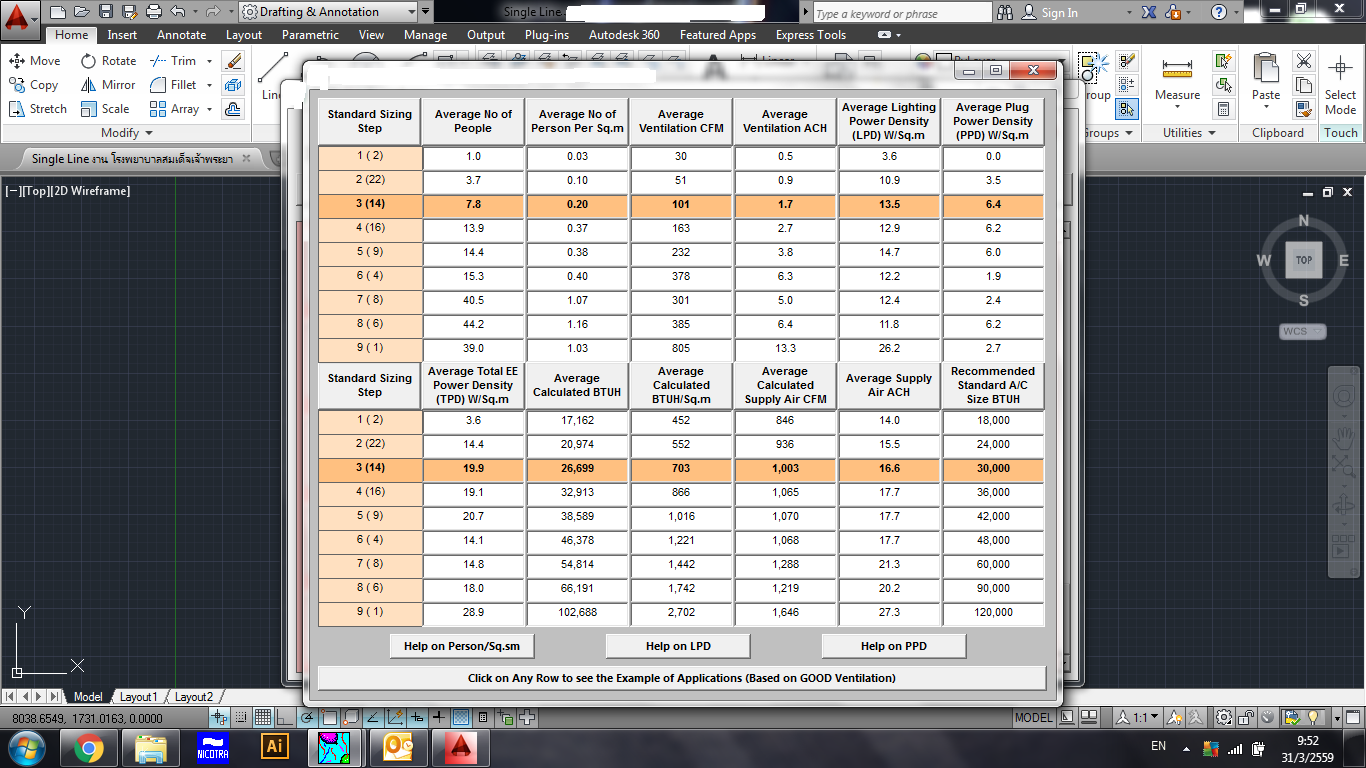Select the Mirror tool
The width and height of the screenshot is (1366, 768).
pyautogui.click(x=108, y=85)
